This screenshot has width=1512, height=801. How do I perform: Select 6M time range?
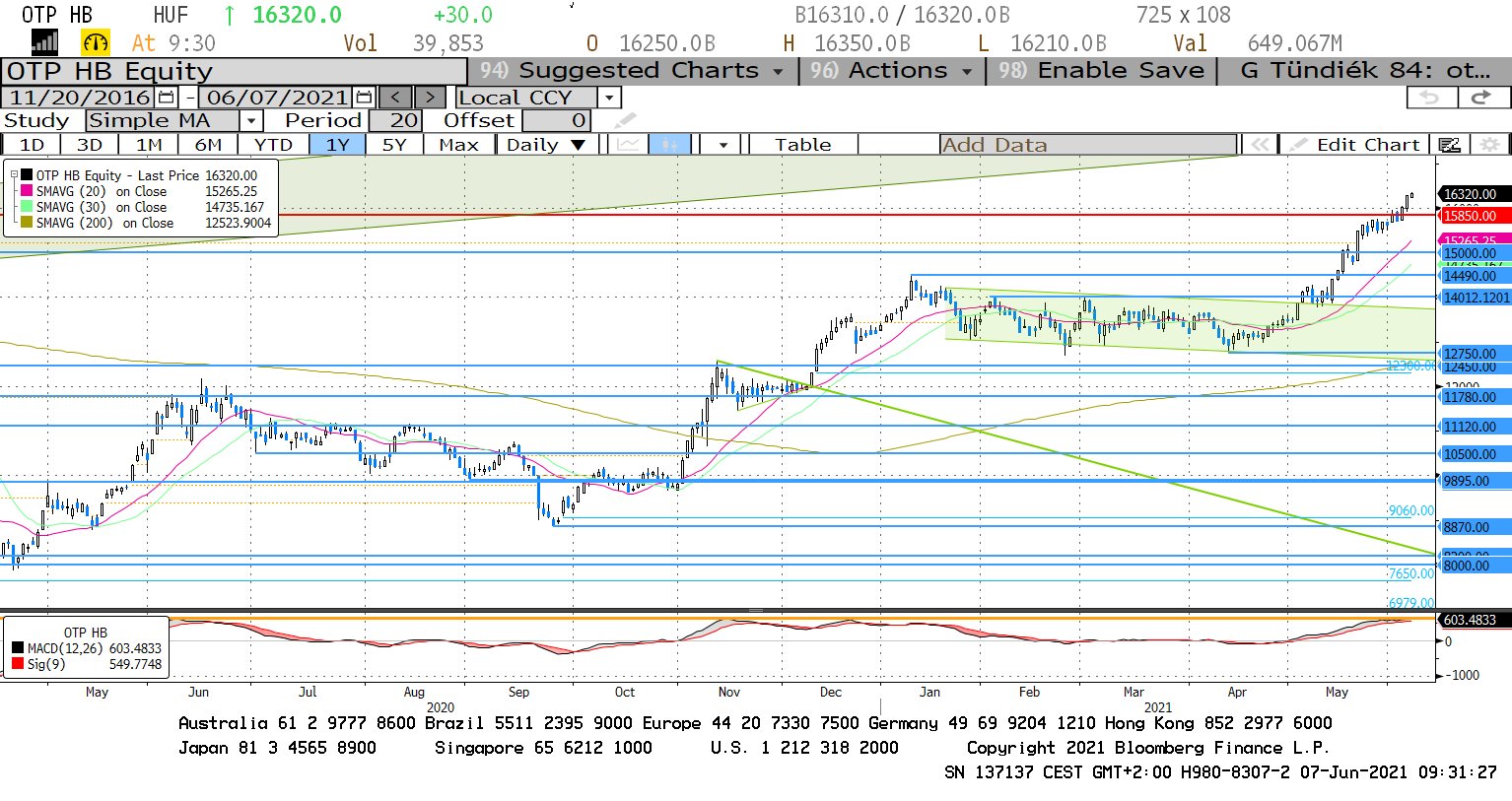(x=208, y=145)
